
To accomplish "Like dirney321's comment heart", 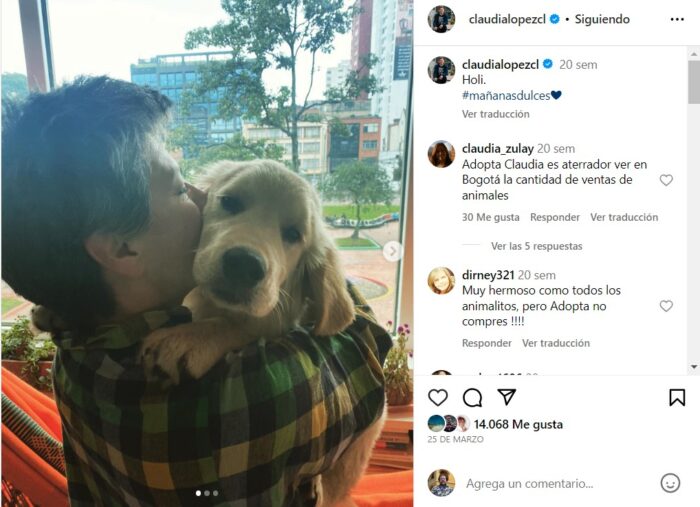I will click(666, 306).
